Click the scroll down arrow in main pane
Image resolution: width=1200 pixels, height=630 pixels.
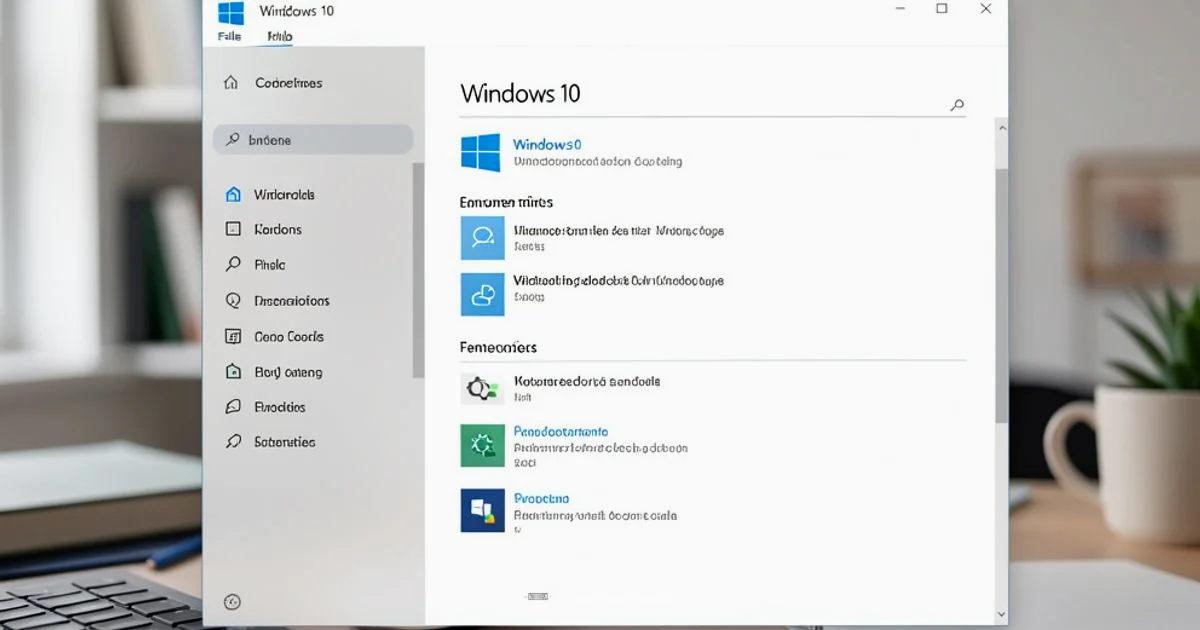(1002, 614)
